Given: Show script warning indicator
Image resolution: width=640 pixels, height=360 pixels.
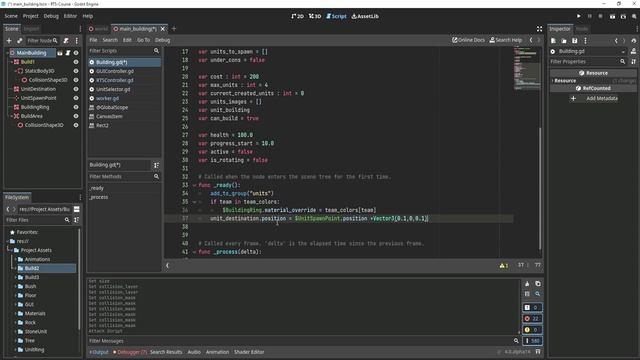Looking at the screenshot, I should click(x=504, y=265).
